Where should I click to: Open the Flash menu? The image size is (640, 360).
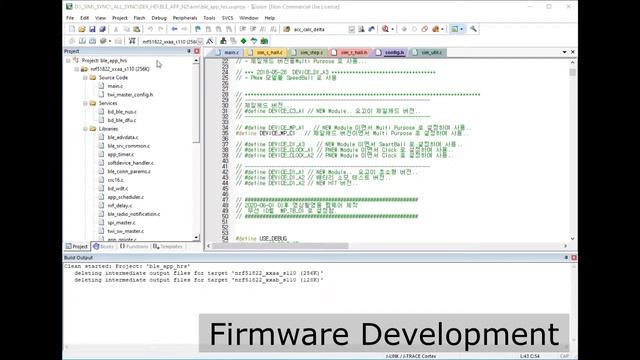point(139,18)
